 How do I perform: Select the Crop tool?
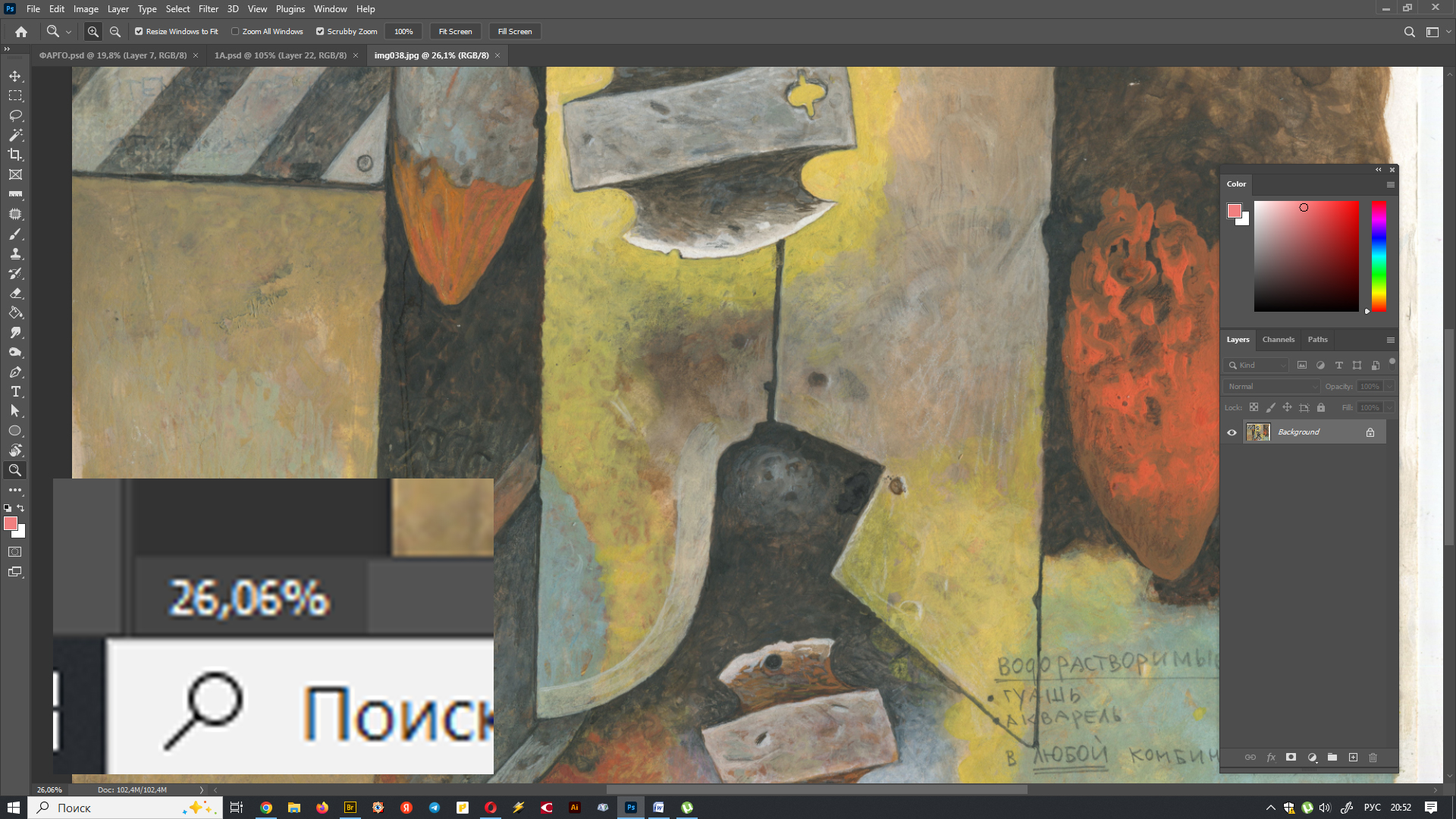15,155
